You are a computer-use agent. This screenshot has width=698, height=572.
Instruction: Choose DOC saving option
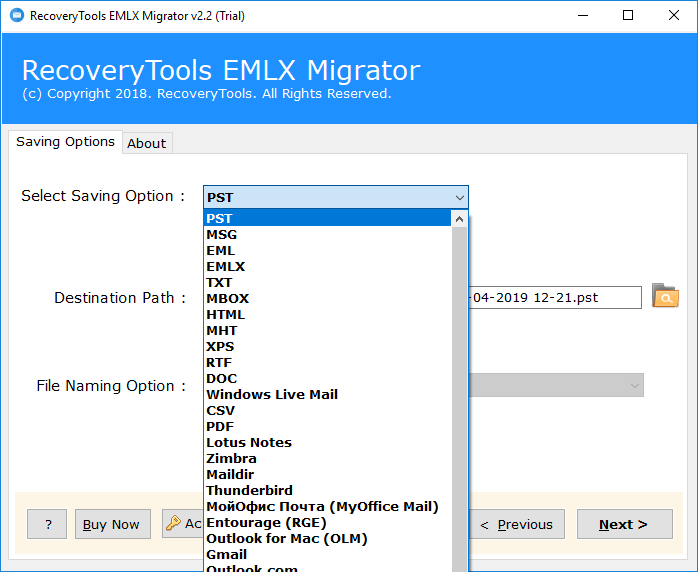[x=328, y=379]
